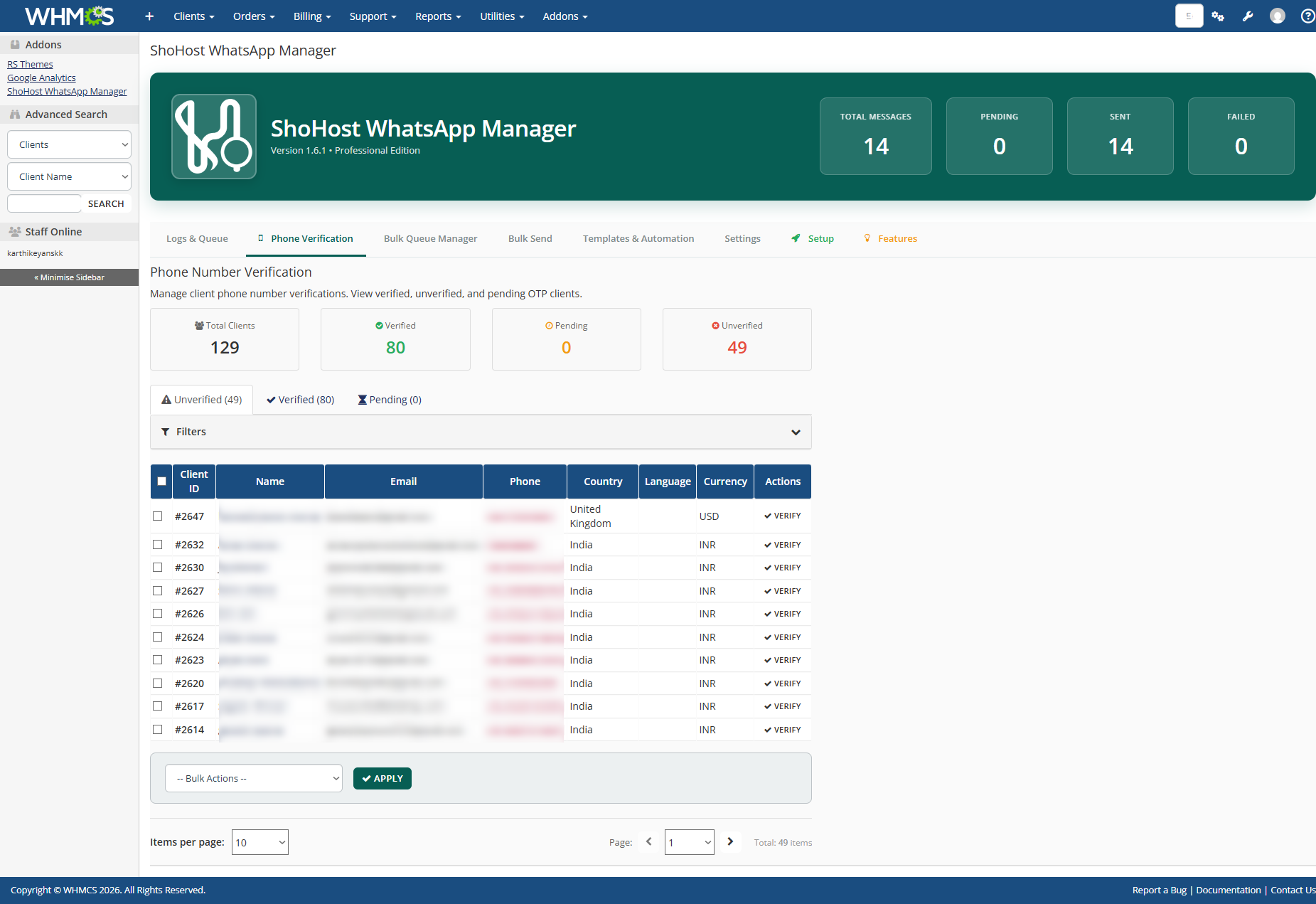Open the gears automation status icon
This screenshot has width=1316, height=904.
1218,16
